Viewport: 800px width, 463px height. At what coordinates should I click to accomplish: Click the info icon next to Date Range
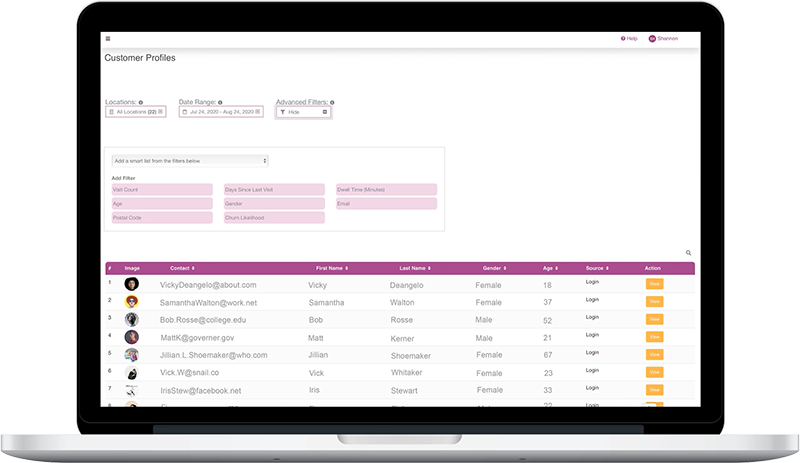pyautogui.click(x=219, y=102)
